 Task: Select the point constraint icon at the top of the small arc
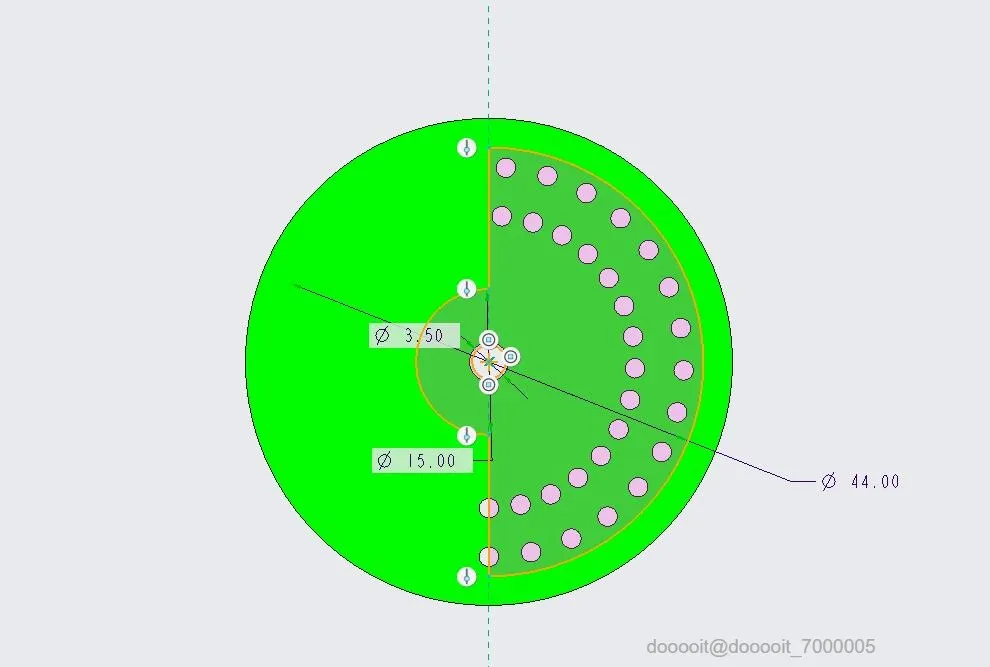point(467,289)
